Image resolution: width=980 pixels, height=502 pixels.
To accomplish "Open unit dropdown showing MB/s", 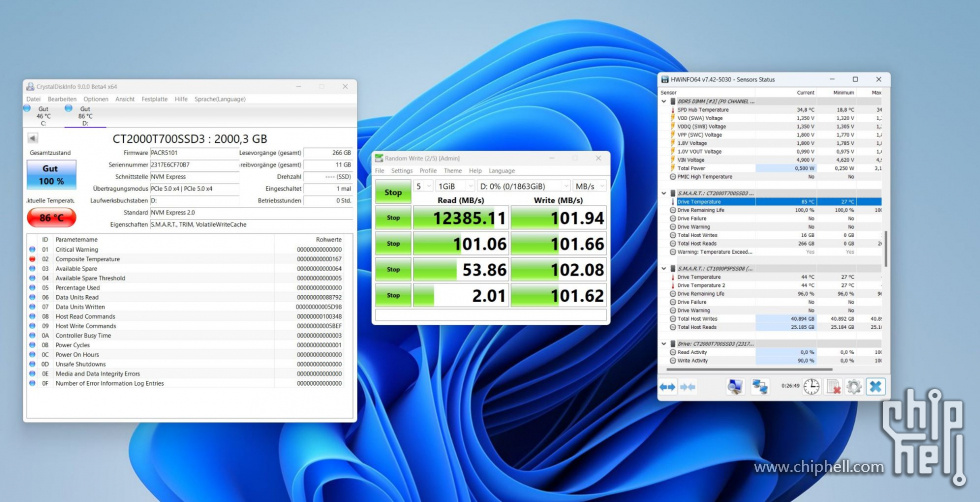I will [589, 186].
